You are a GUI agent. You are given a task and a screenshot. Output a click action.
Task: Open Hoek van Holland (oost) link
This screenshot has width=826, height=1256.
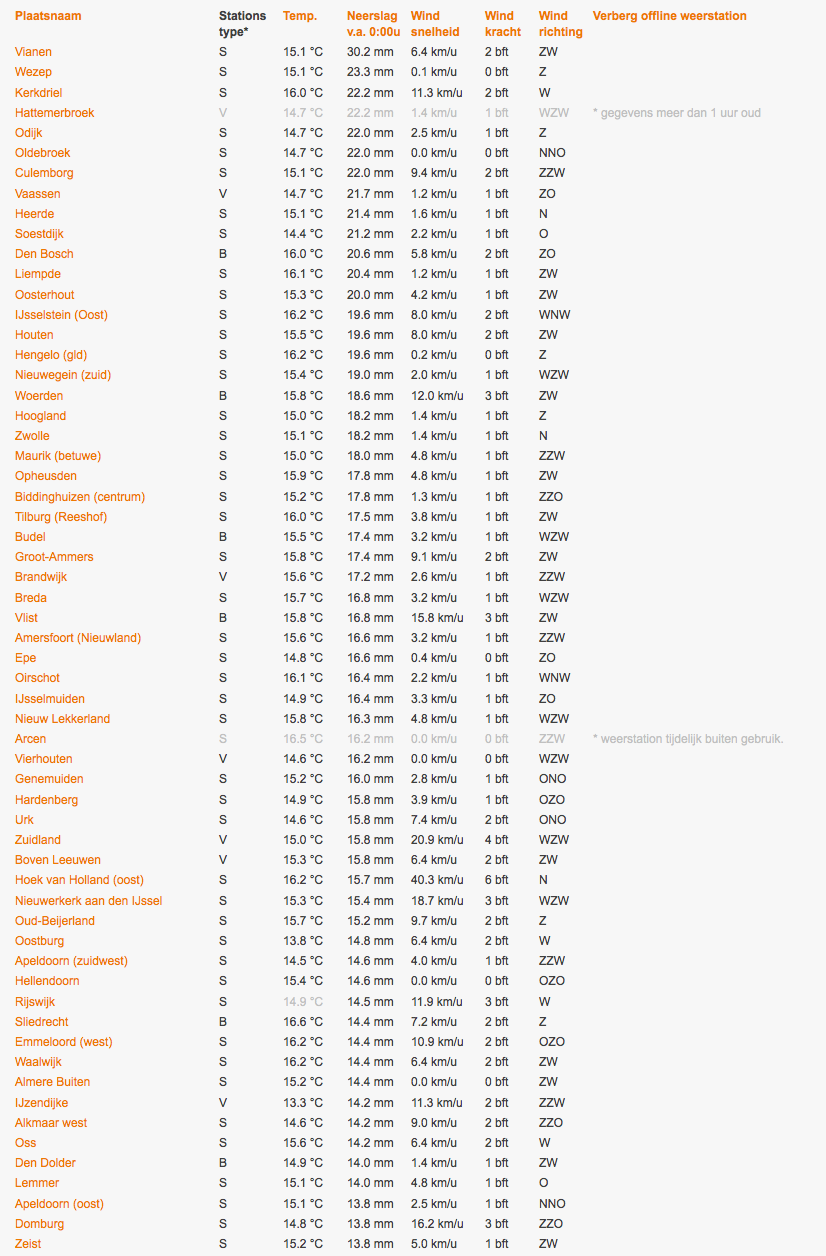[79, 880]
